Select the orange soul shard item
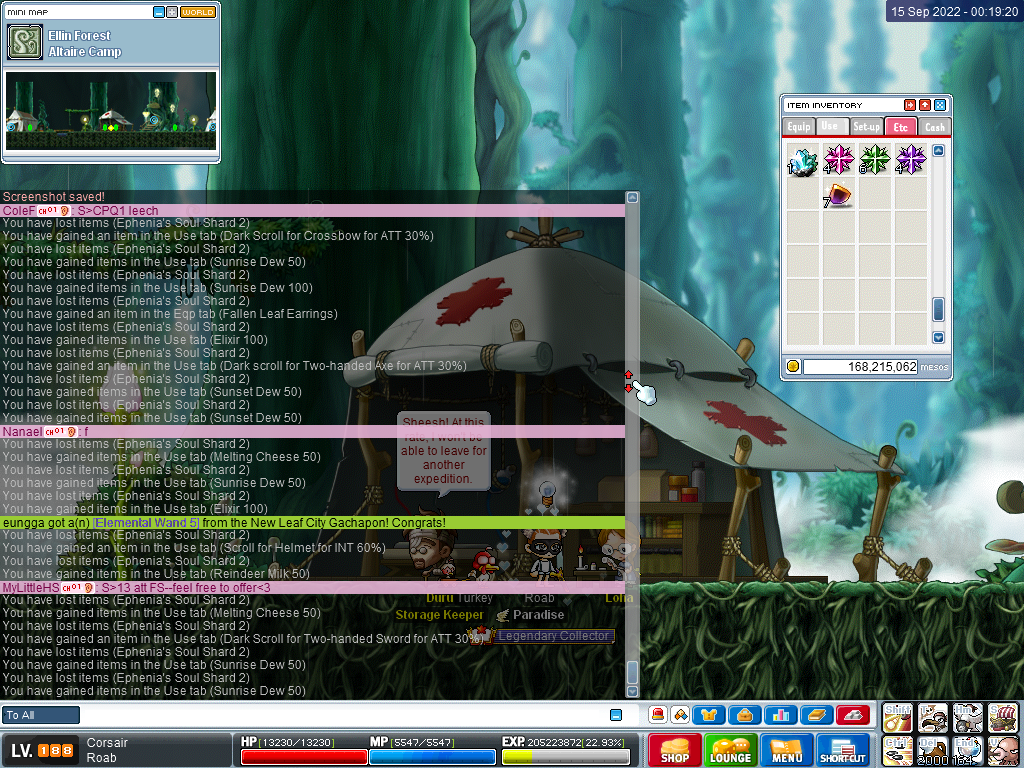This screenshot has width=1024, height=768. (838, 194)
